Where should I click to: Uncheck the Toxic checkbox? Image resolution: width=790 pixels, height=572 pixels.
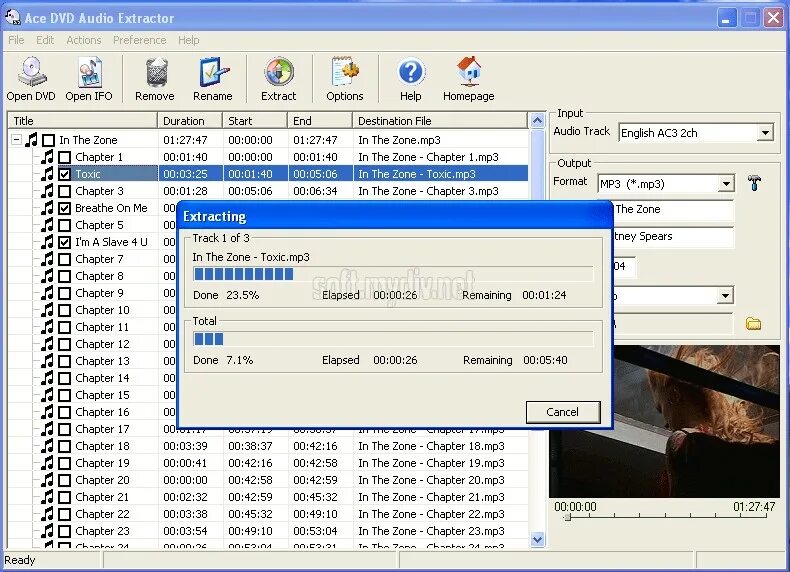(x=64, y=174)
